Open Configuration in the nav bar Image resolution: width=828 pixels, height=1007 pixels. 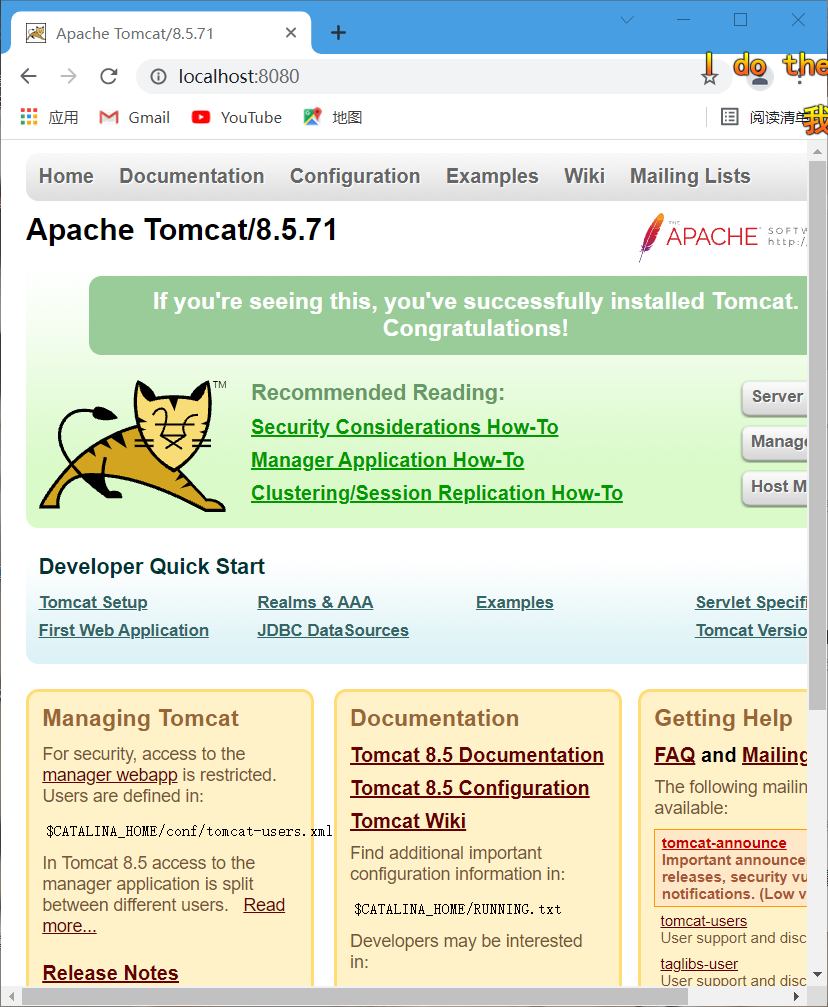(x=355, y=176)
